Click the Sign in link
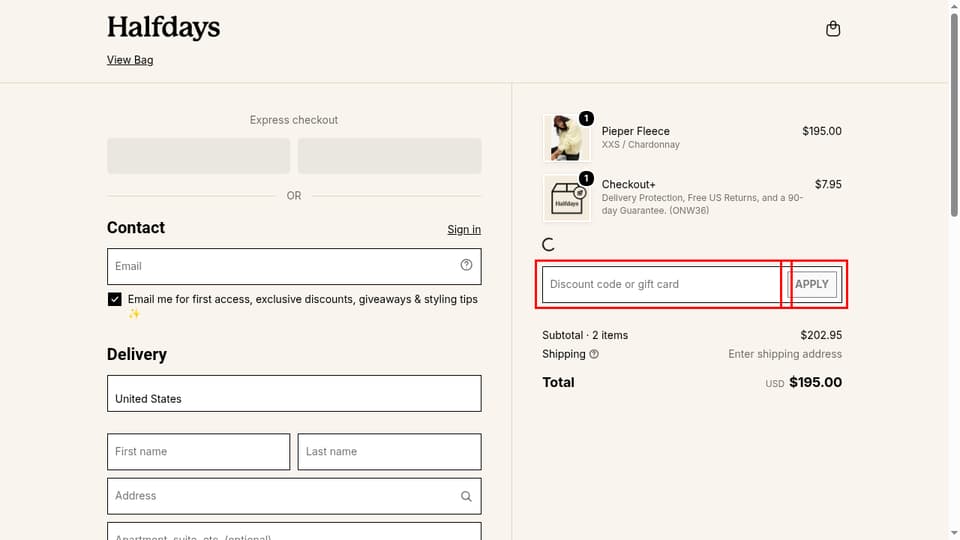The width and height of the screenshot is (960, 540). tap(463, 230)
